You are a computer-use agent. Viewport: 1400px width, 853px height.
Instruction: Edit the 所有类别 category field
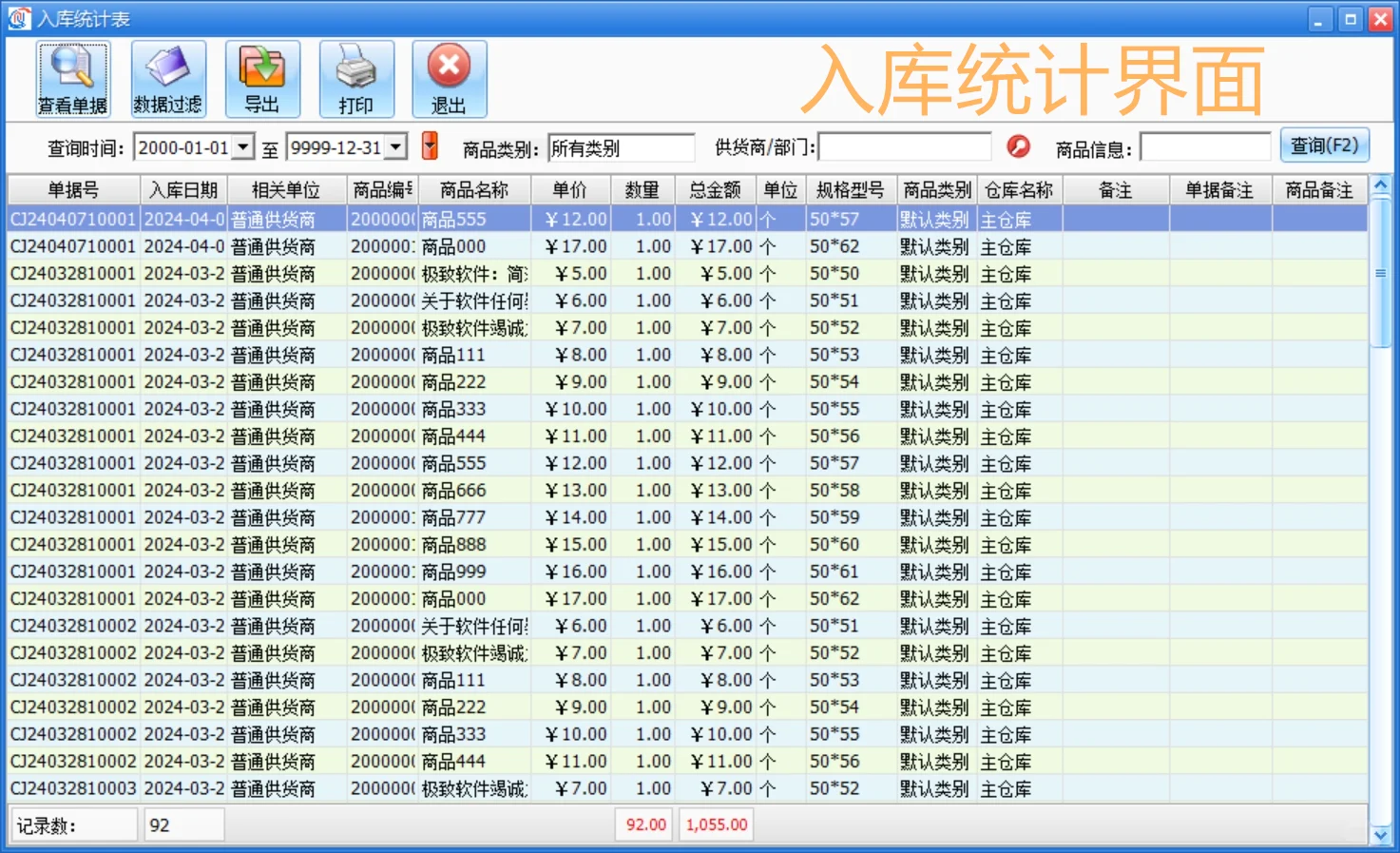click(621, 146)
